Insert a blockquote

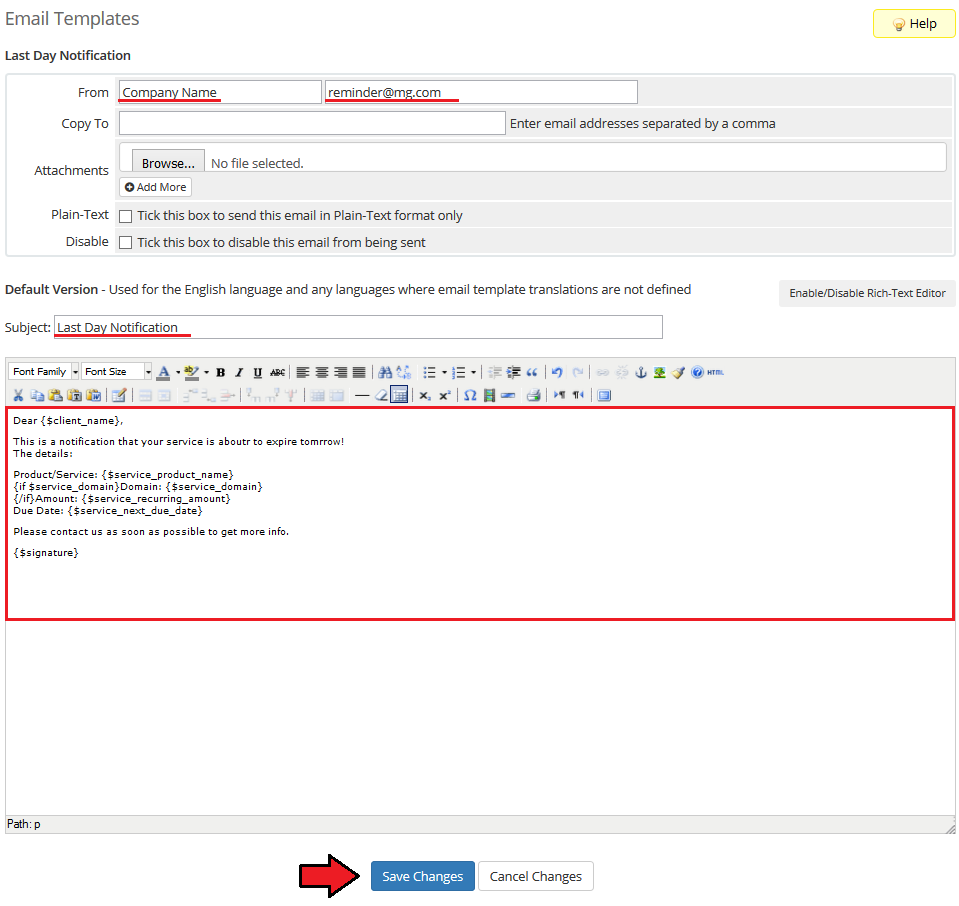532,373
